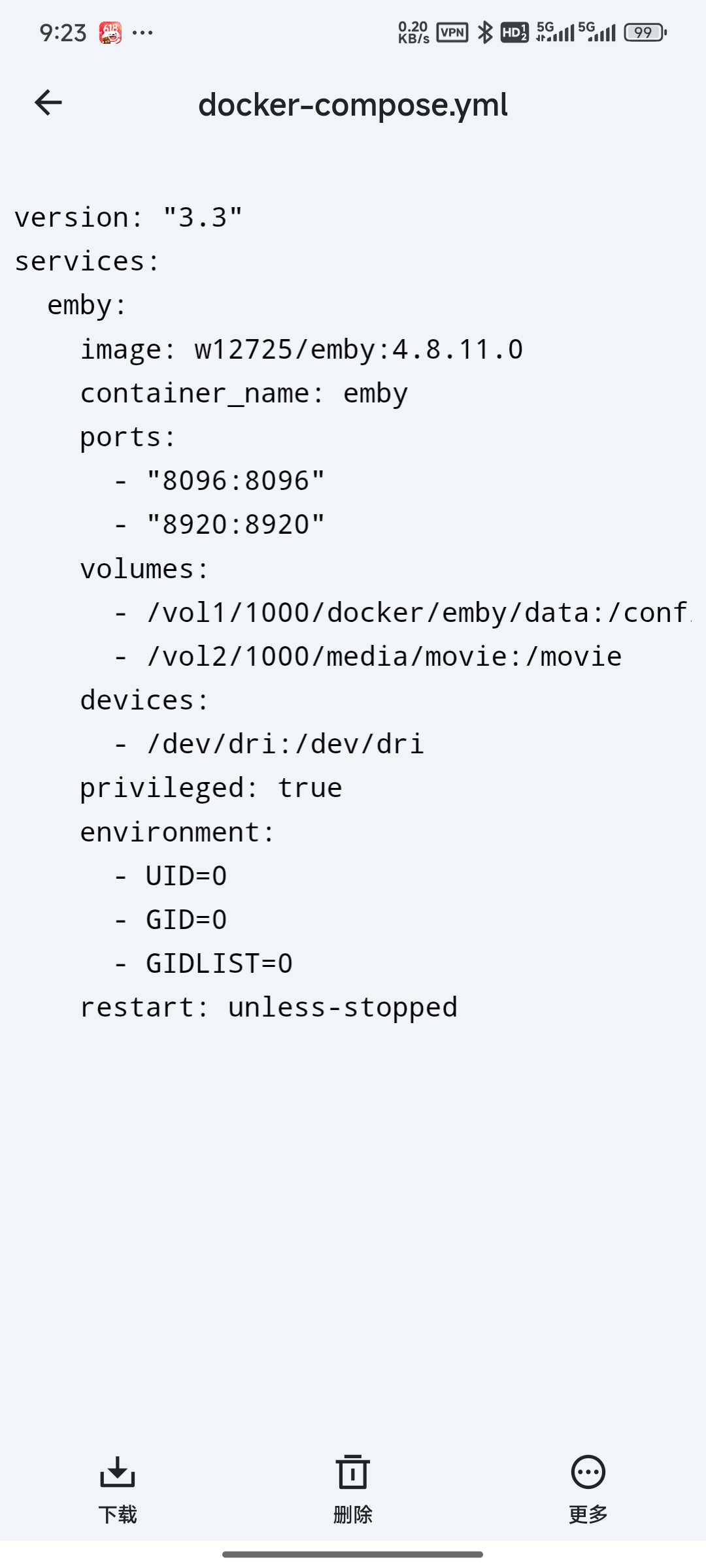Tap the home gesture bar
706x1568 pixels.
(x=353, y=1554)
